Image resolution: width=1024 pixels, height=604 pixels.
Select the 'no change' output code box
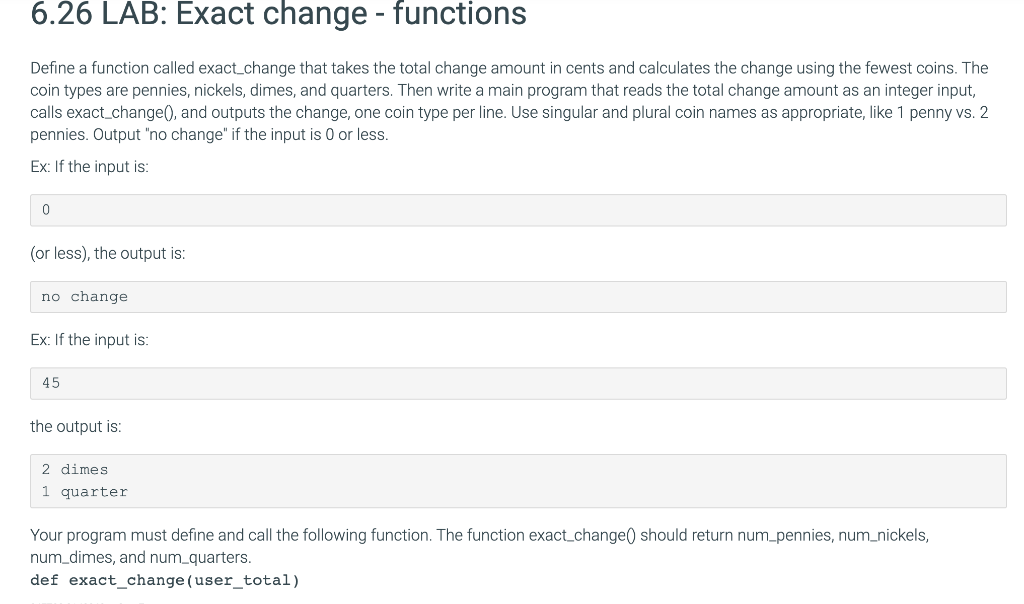coord(518,297)
